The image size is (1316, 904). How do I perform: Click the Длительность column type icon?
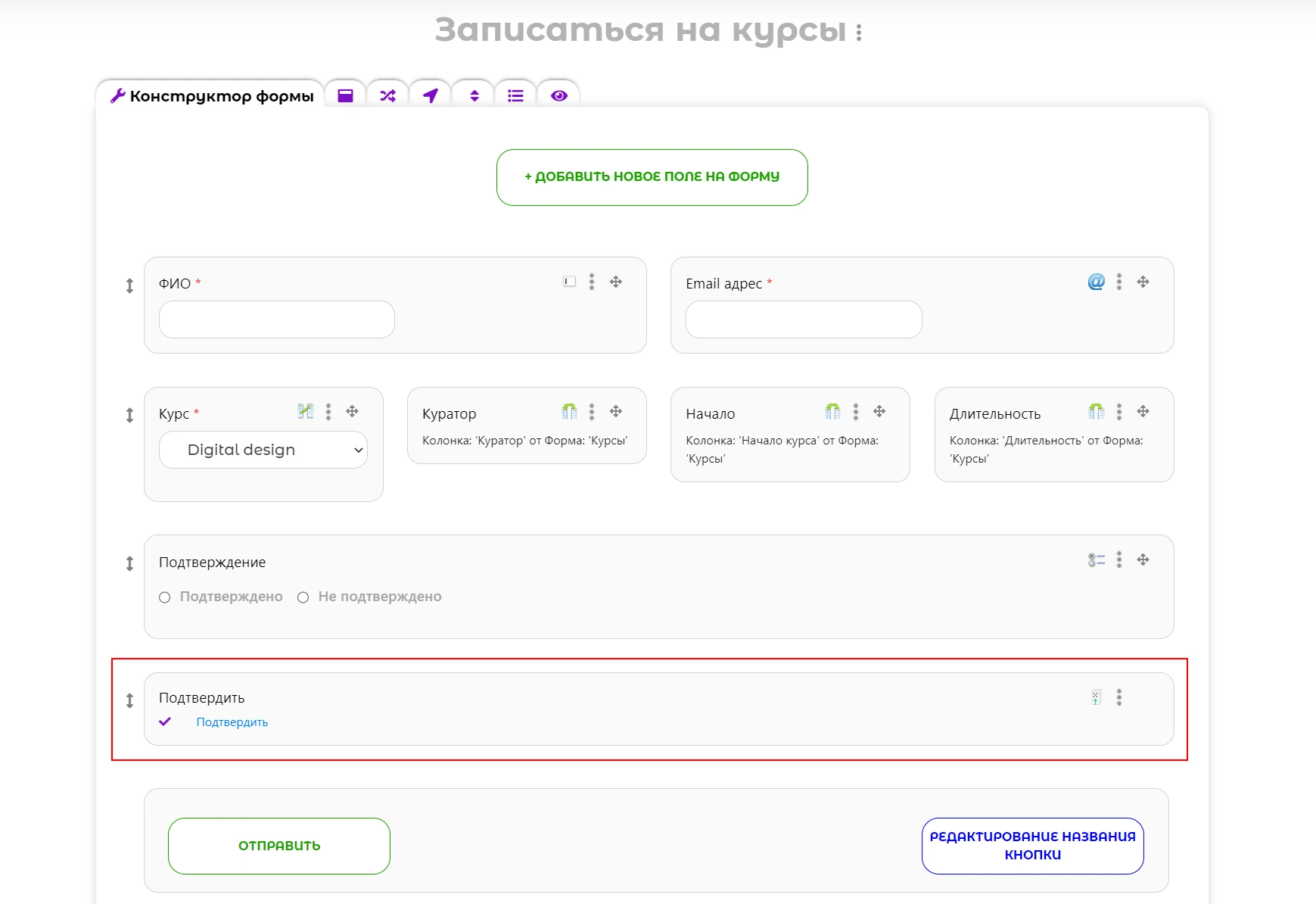(x=1096, y=411)
